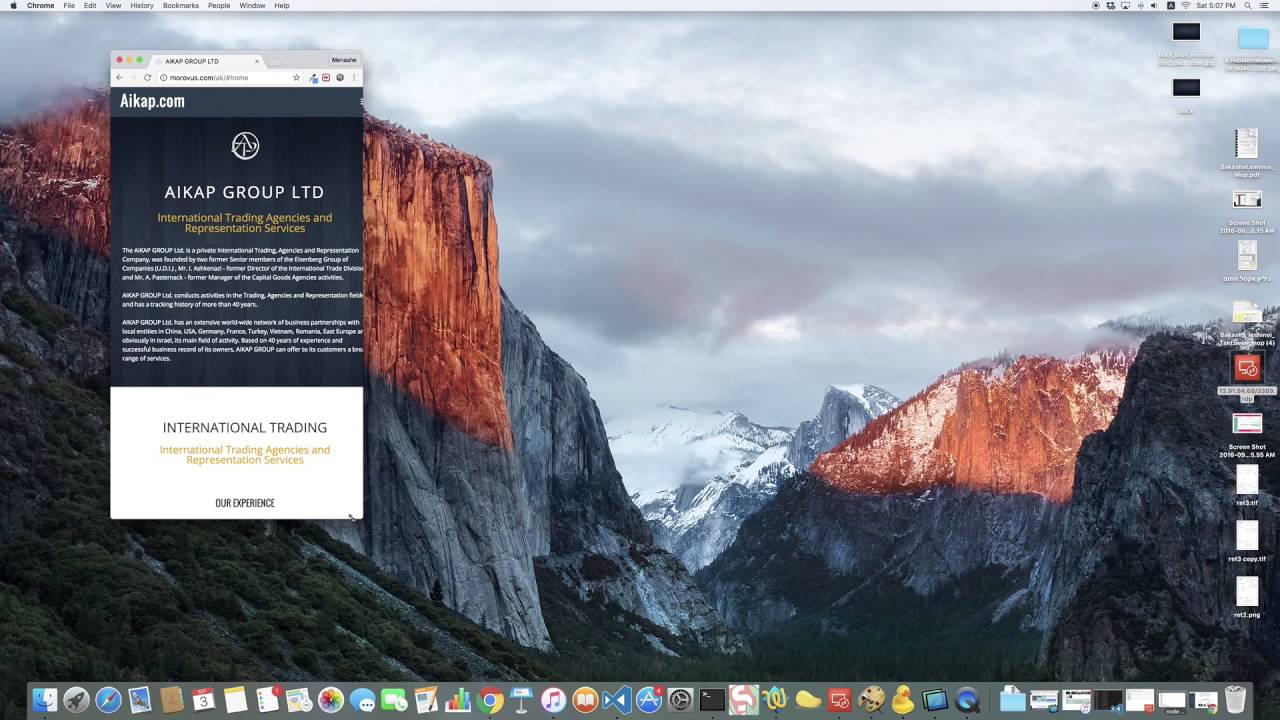Open App Store from the Dock

click(x=649, y=700)
